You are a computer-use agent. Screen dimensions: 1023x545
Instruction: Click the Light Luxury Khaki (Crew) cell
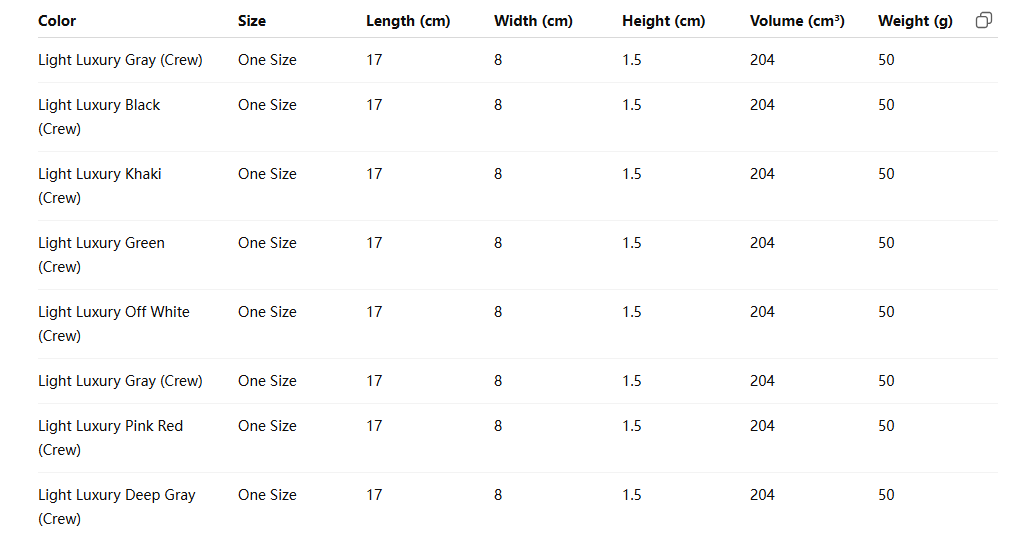pyautogui.click(x=99, y=186)
